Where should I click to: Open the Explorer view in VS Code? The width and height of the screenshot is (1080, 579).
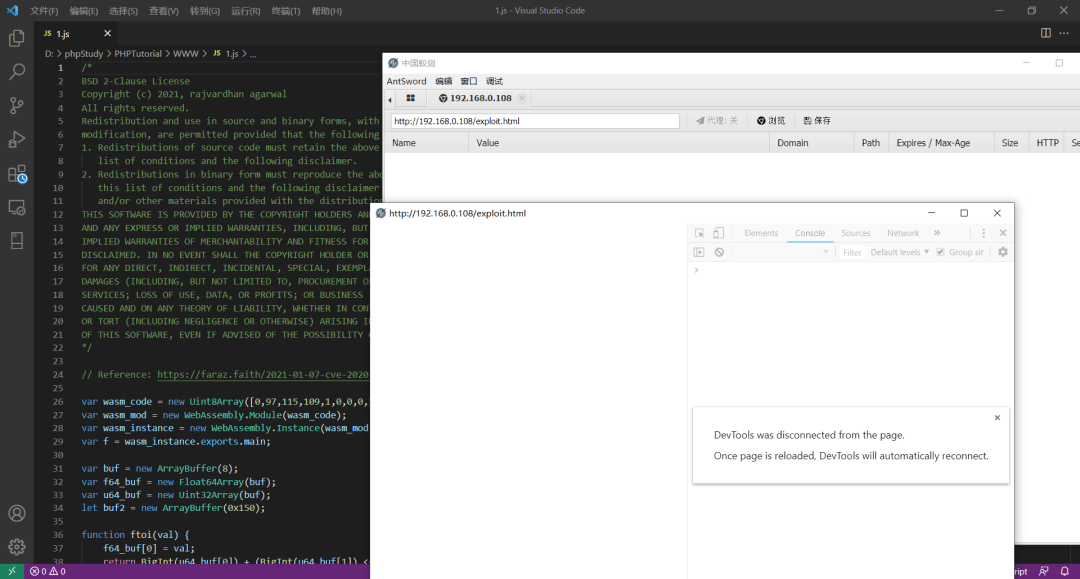coord(17,39)
